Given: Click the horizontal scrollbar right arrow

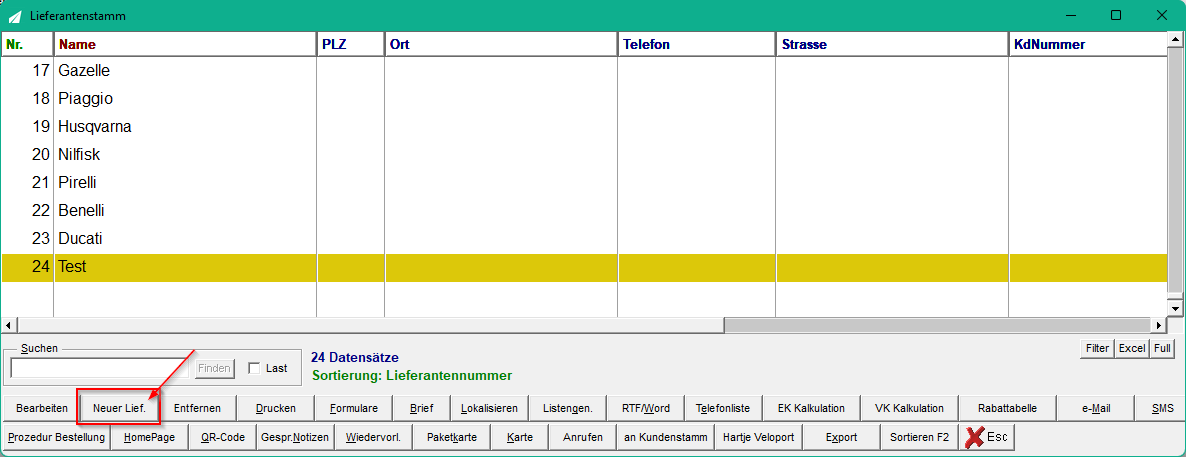Looking at the screenshot, I should [x=1158, y=325].
